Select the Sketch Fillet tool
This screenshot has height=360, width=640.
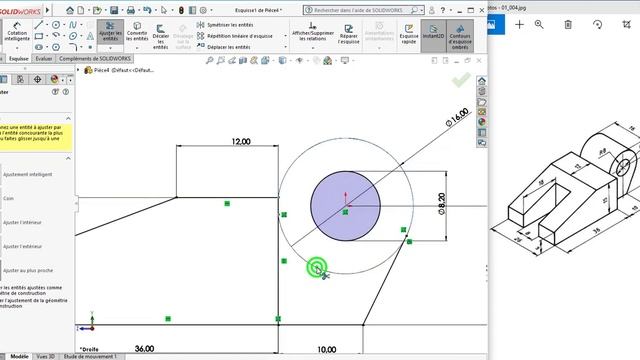73,47
